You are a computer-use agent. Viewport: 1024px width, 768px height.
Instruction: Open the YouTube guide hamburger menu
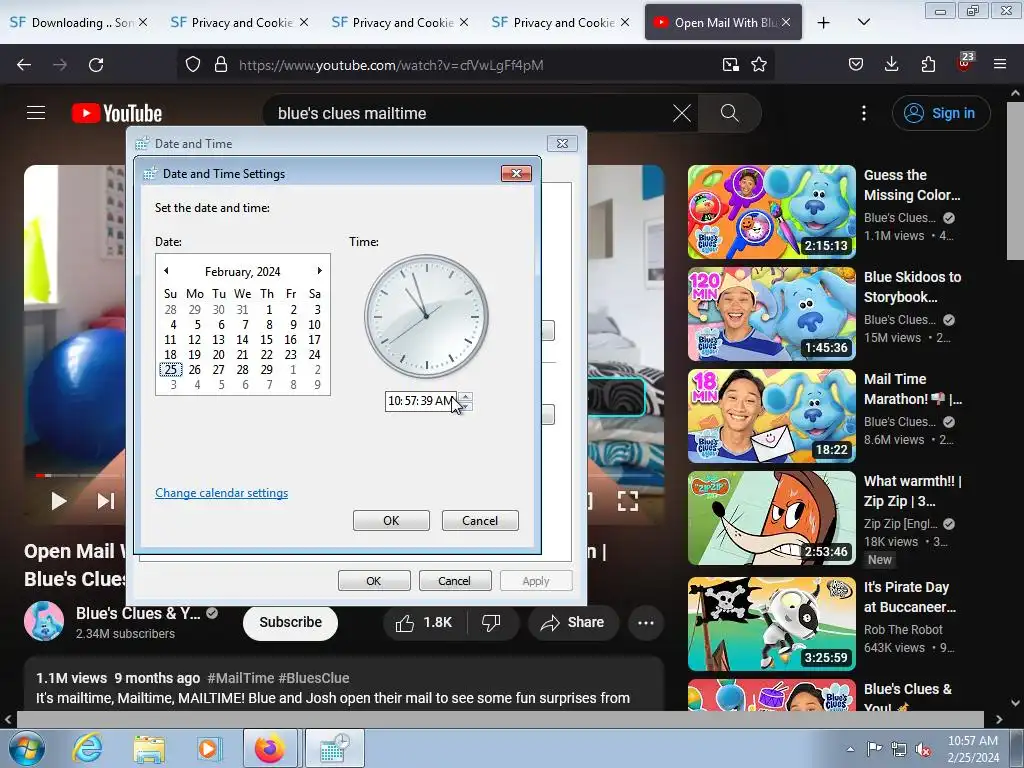pyautogui.click(x=36, y=113)
